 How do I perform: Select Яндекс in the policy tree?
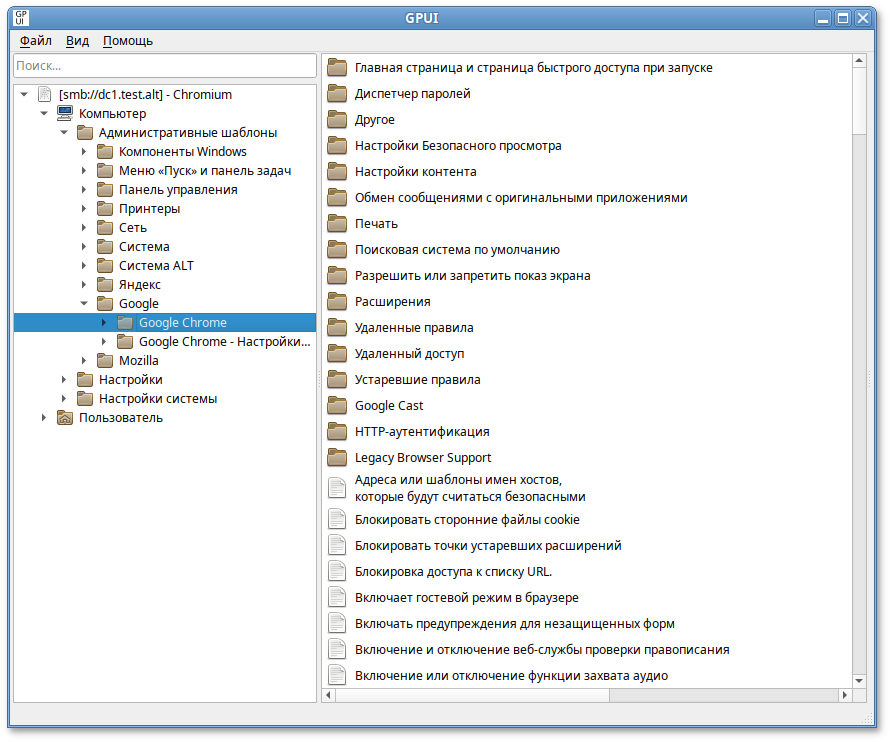pos(139,285)
